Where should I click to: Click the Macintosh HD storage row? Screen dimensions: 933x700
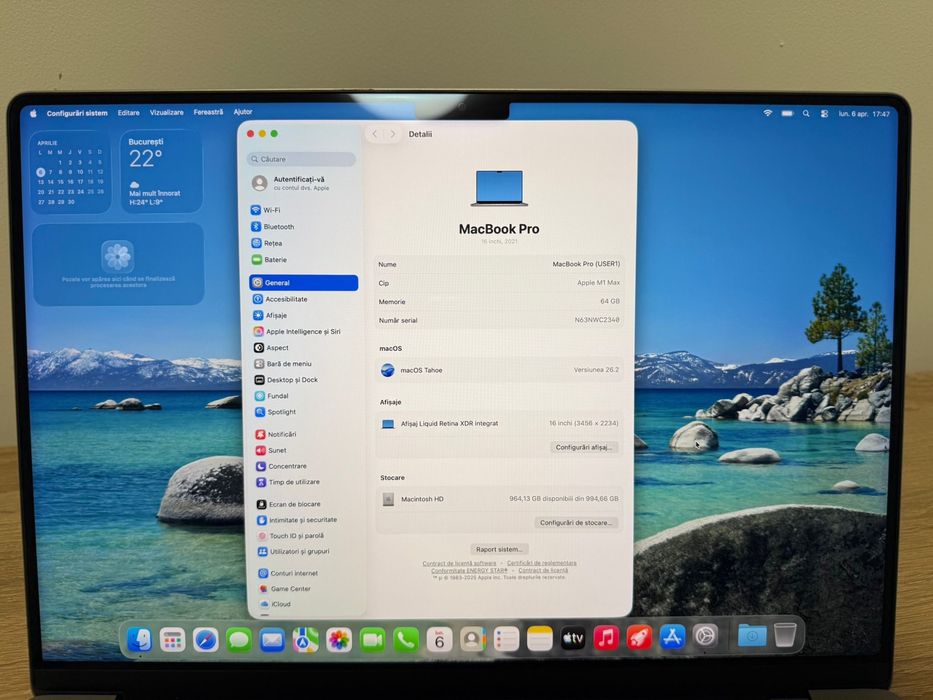click(499, 499)
